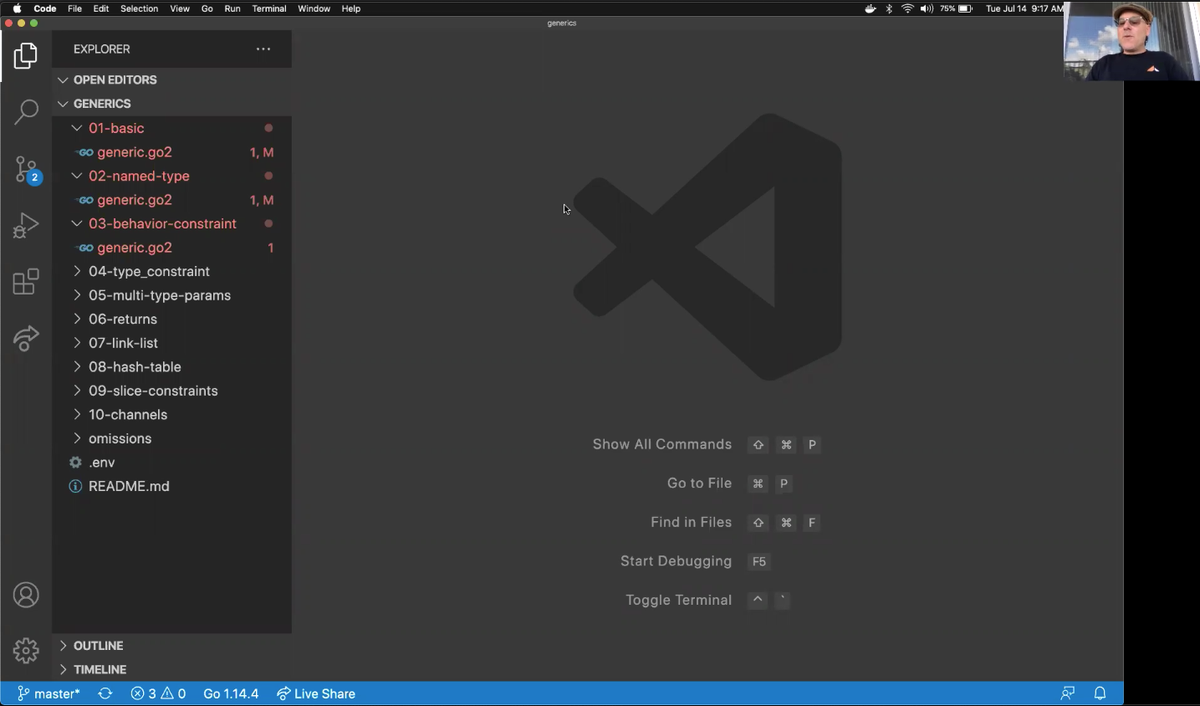
Task: Open the Code application menu
Action: click(x=45, y=8)
